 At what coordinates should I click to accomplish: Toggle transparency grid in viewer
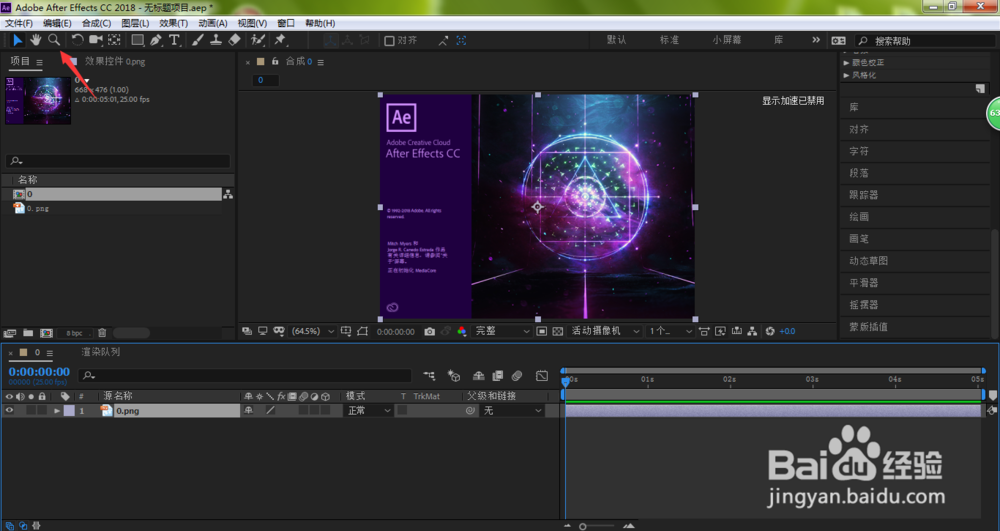pos(557,331)
